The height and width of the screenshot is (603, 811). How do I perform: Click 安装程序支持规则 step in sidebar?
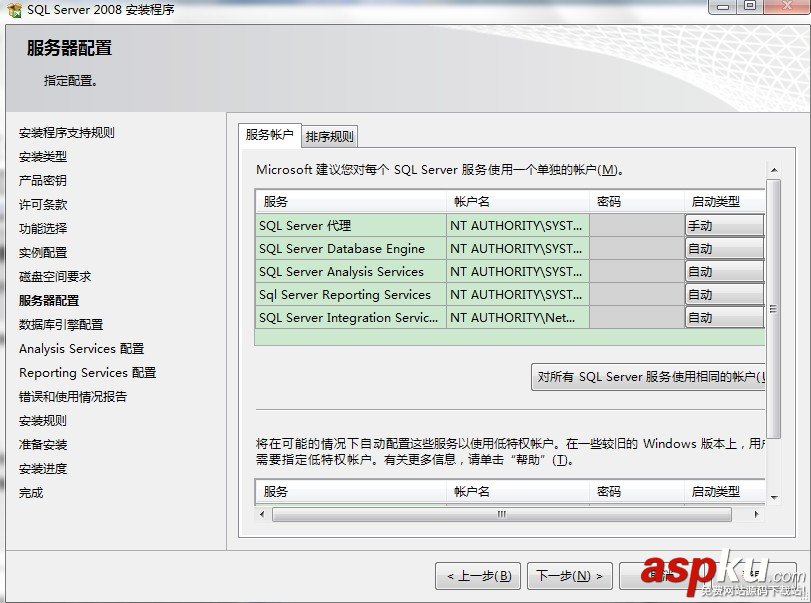pyautogui.click(x=67, y=133)
